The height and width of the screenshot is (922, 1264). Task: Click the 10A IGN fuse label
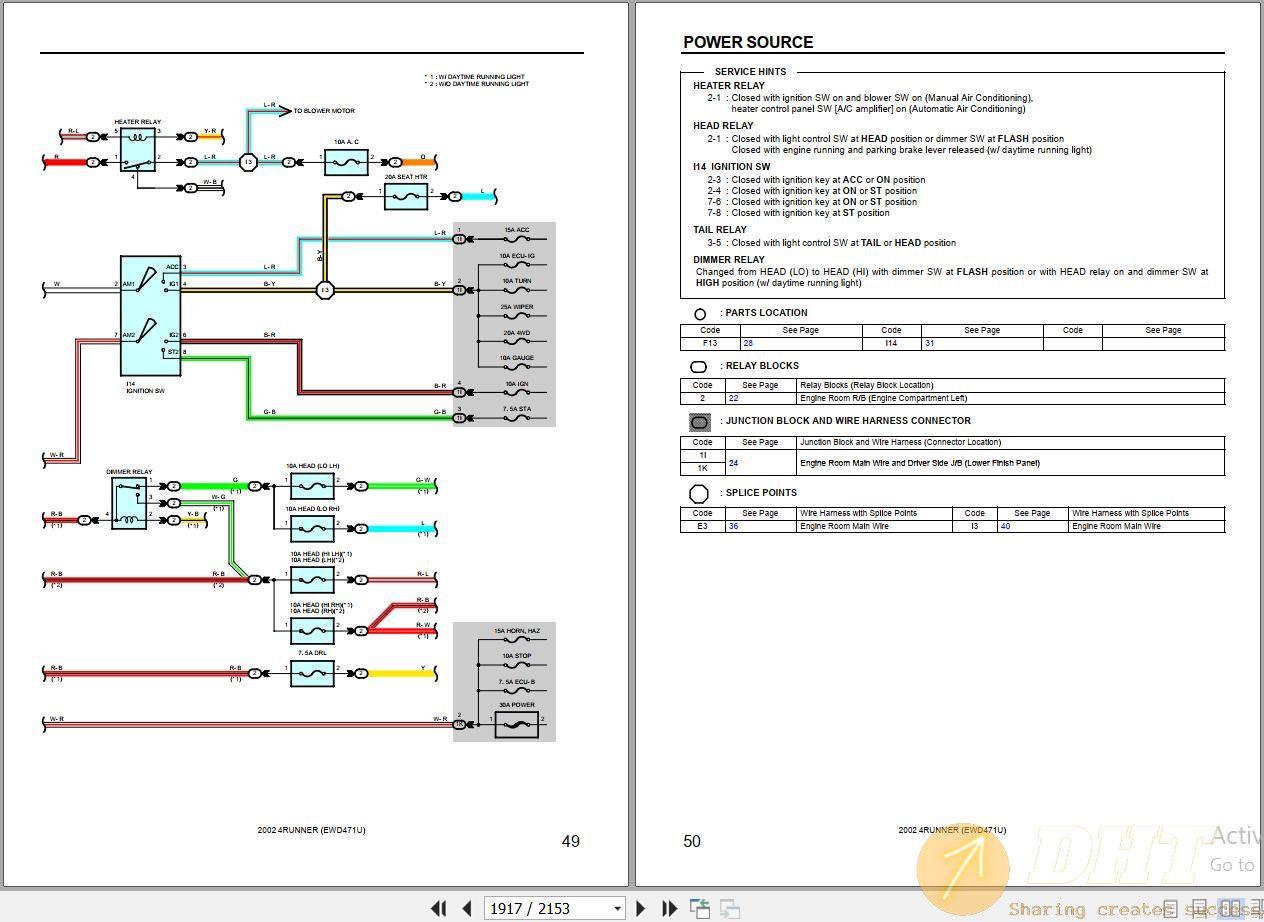coord(517,384)
